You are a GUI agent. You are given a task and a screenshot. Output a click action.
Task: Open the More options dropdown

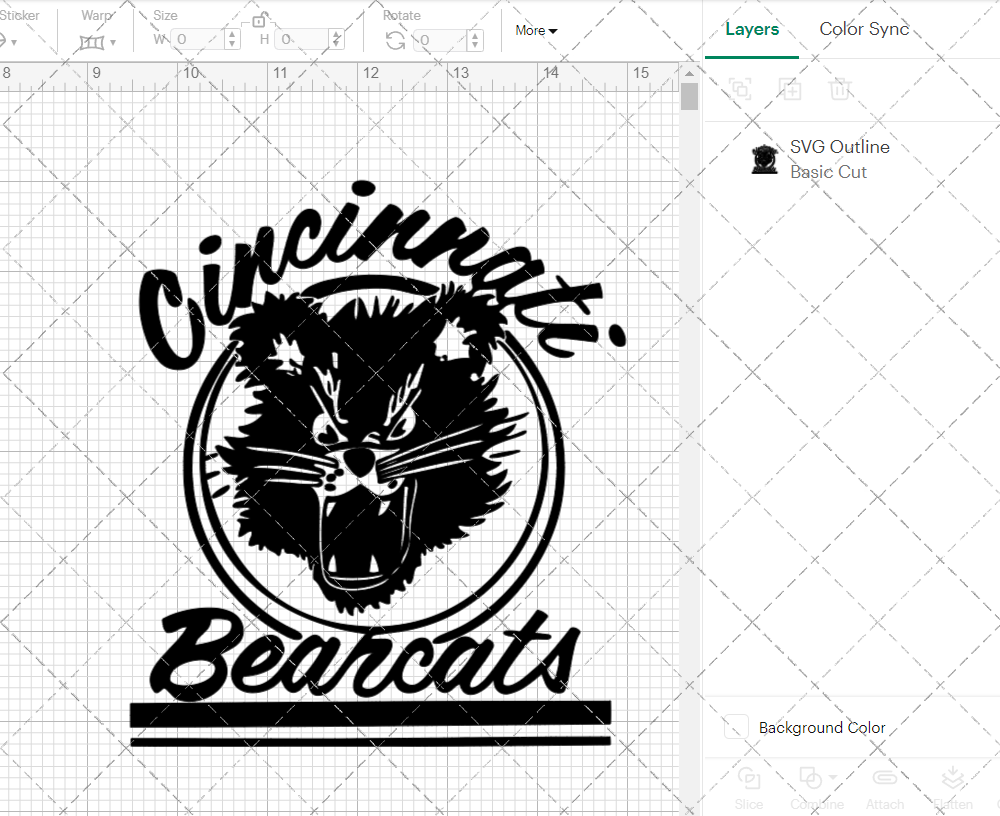(x=536, y=31)
